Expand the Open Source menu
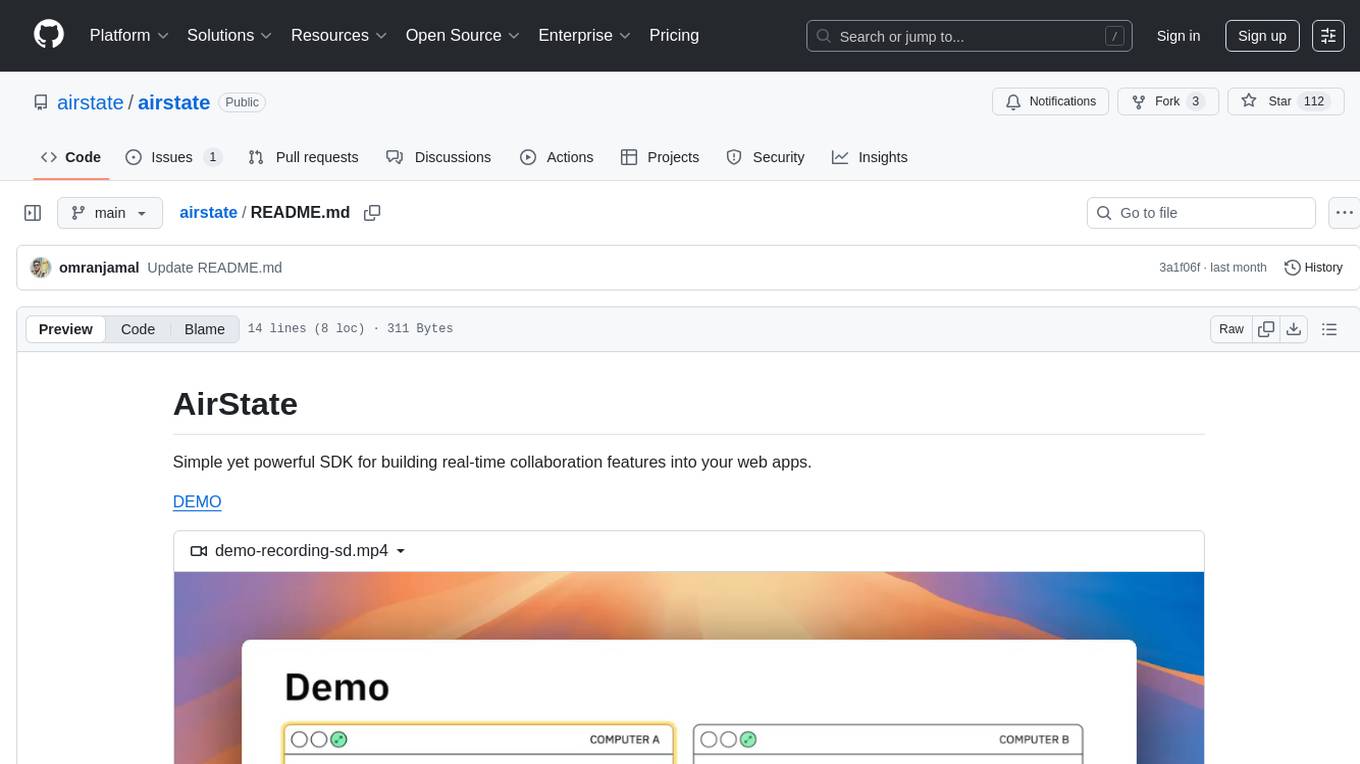 tap(463, 35)
